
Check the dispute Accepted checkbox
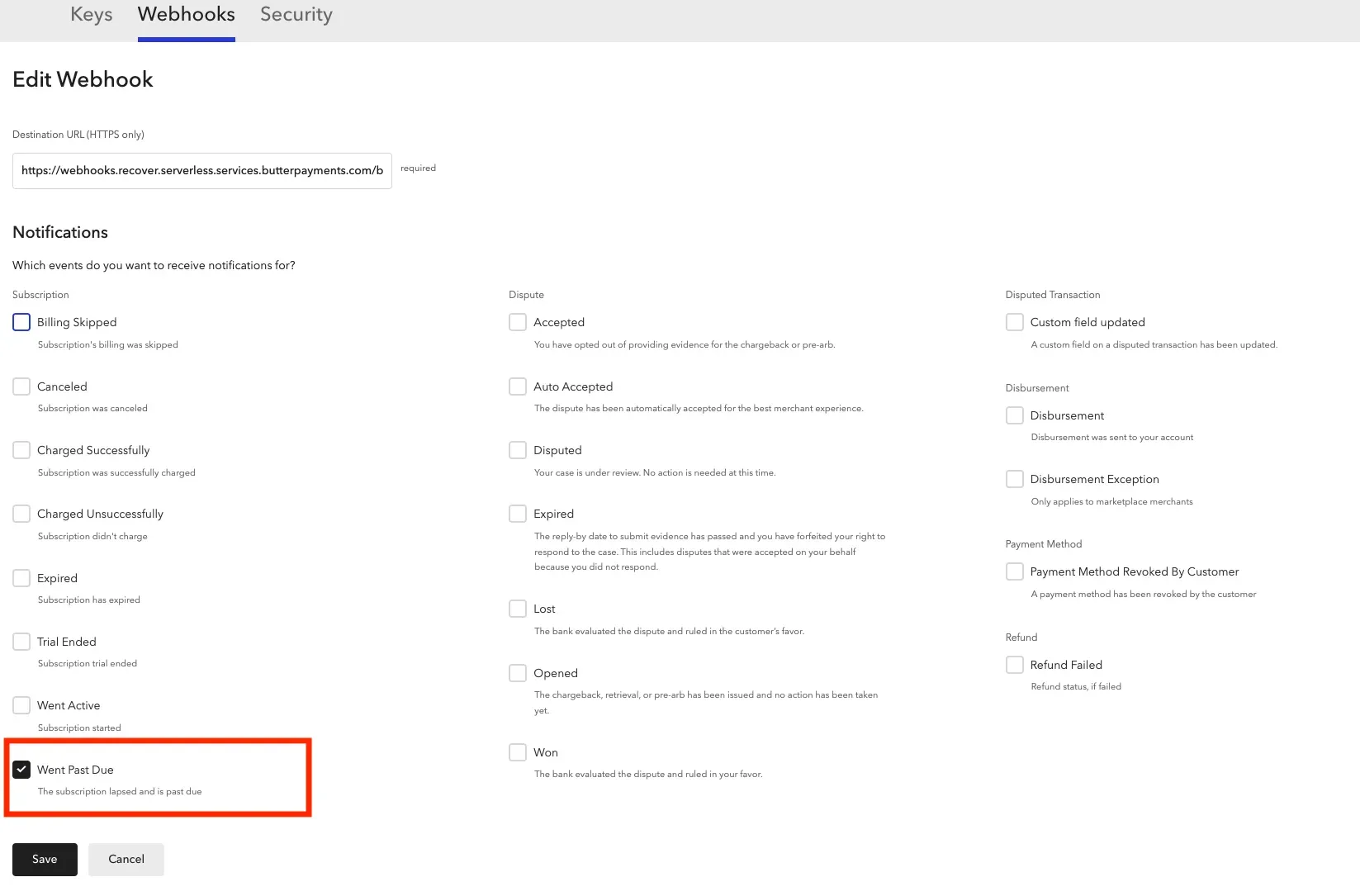(x=518, y=322)
